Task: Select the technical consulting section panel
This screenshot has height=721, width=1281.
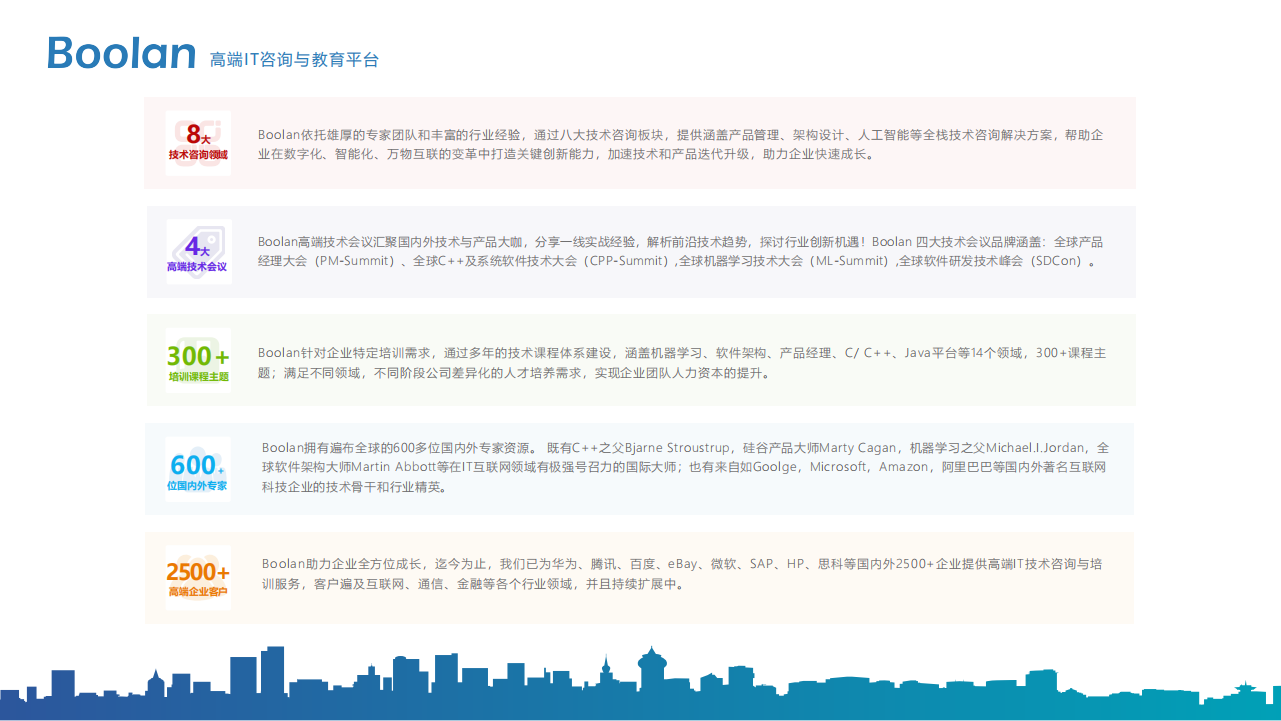Action: click(x=640, y=142)
